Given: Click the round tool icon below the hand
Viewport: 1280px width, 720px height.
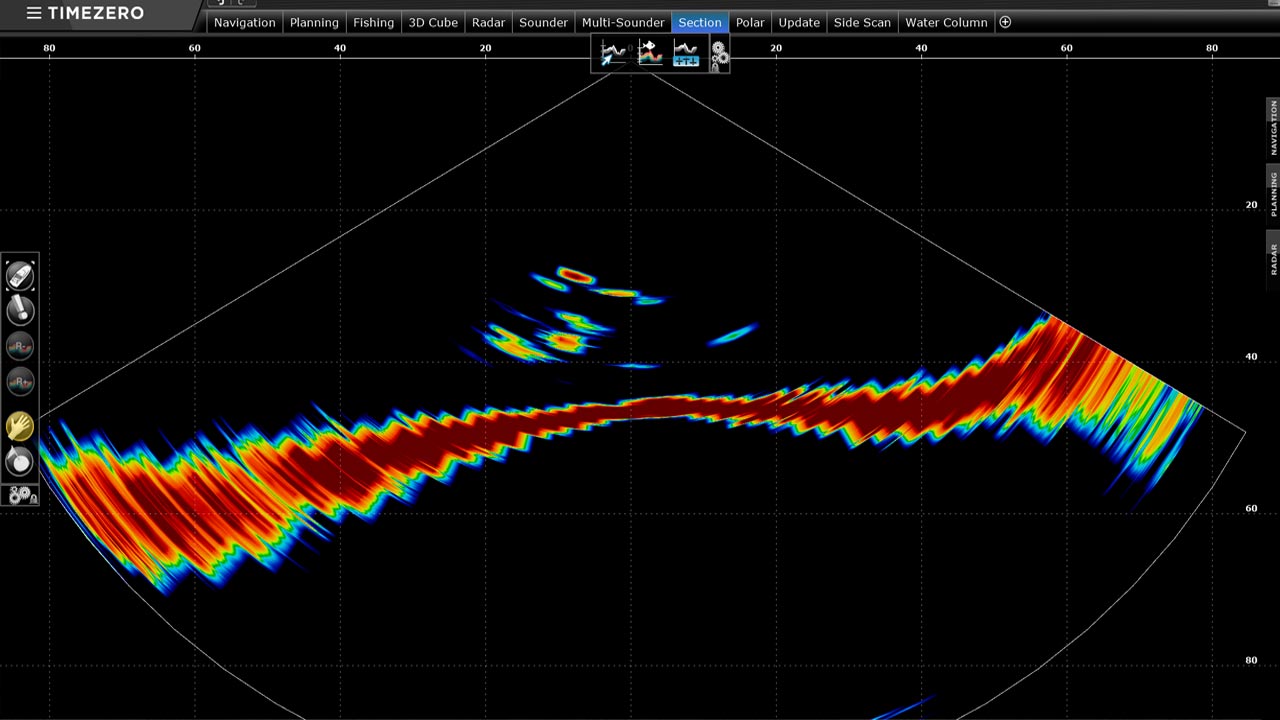Looking at the screenshot, I should [x=20, y=462].
